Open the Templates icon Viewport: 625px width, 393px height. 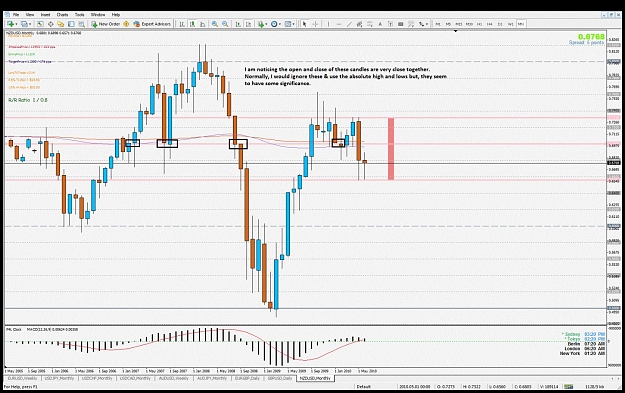point(287,24)
